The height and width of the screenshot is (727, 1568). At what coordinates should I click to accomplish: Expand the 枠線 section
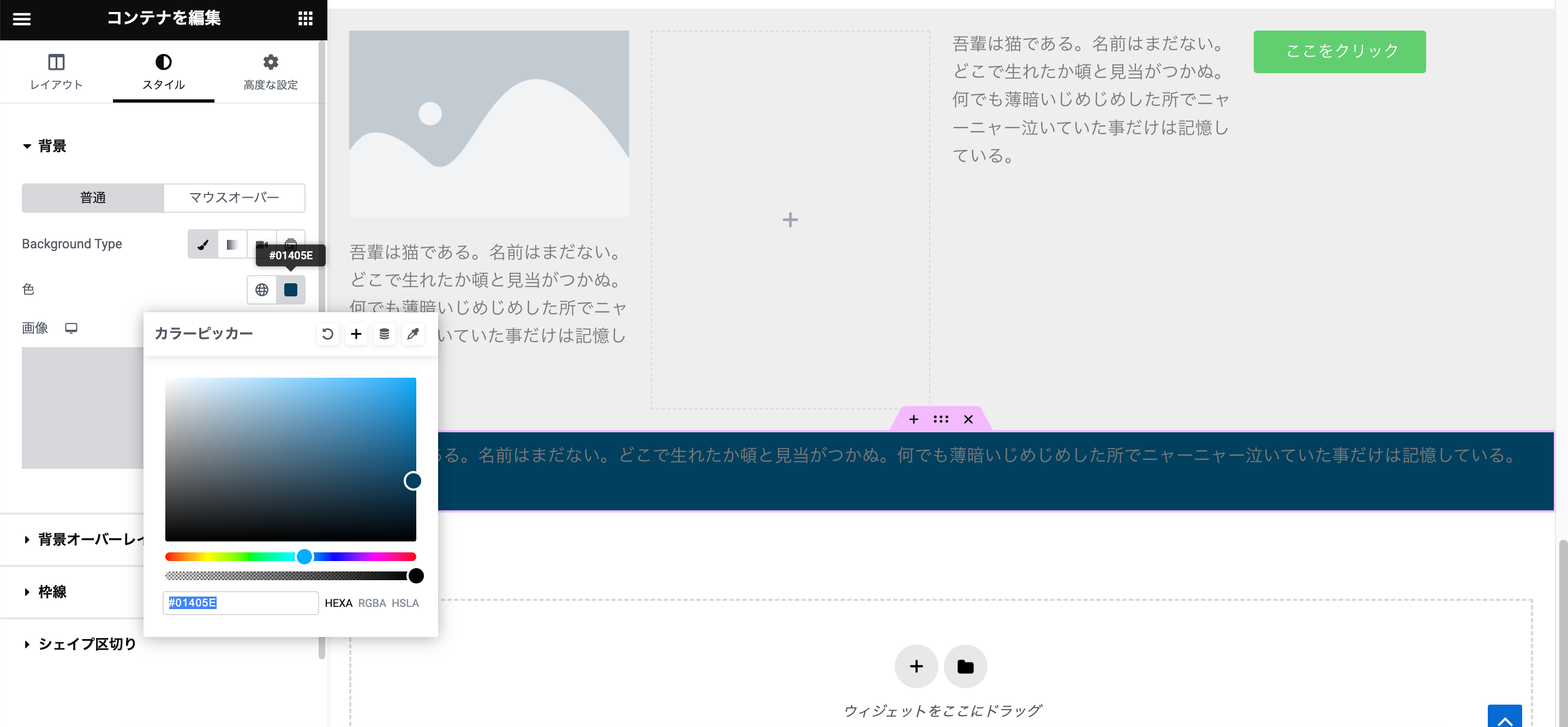[52, 591]
